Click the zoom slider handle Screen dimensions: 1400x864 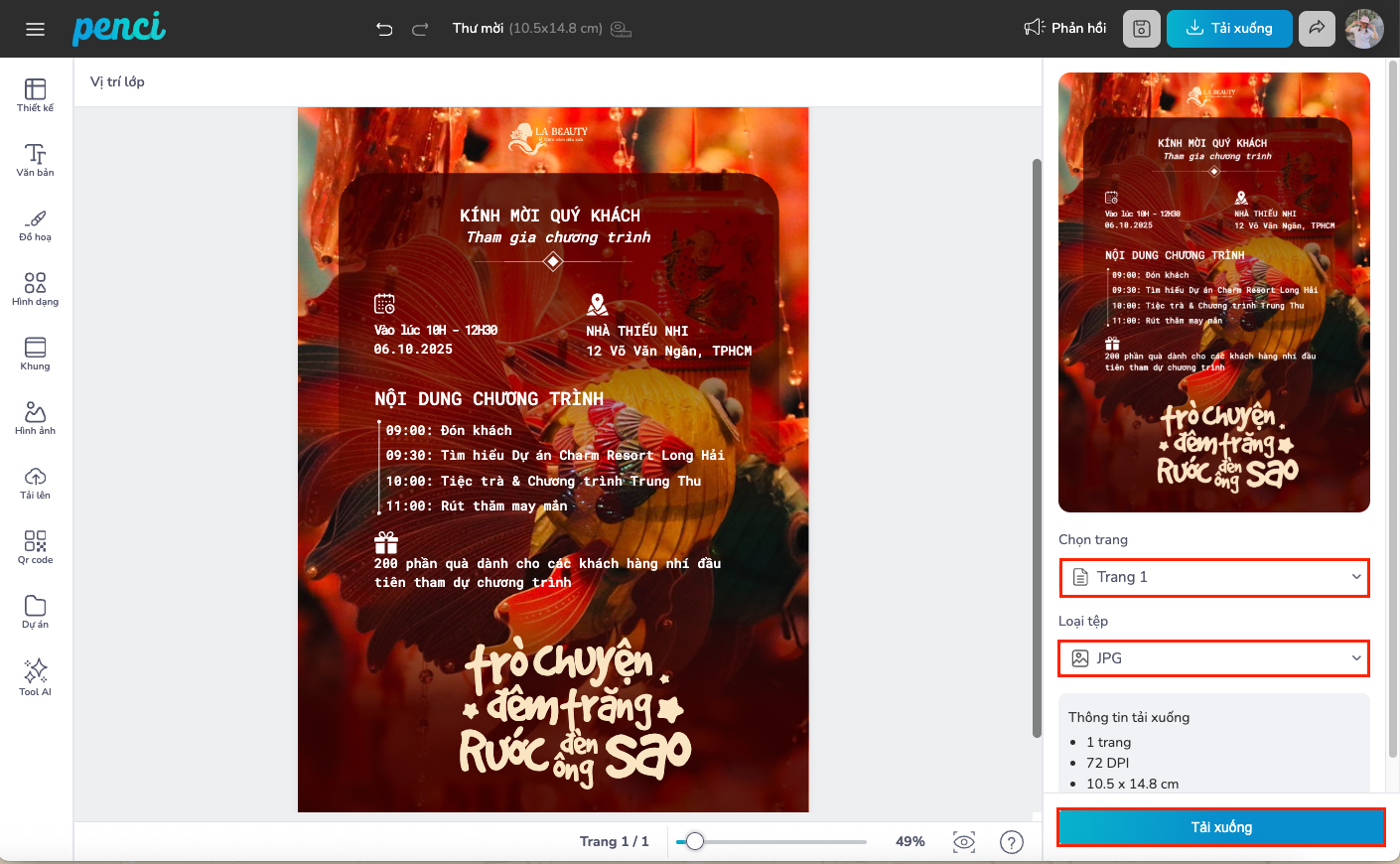point(695,841)
